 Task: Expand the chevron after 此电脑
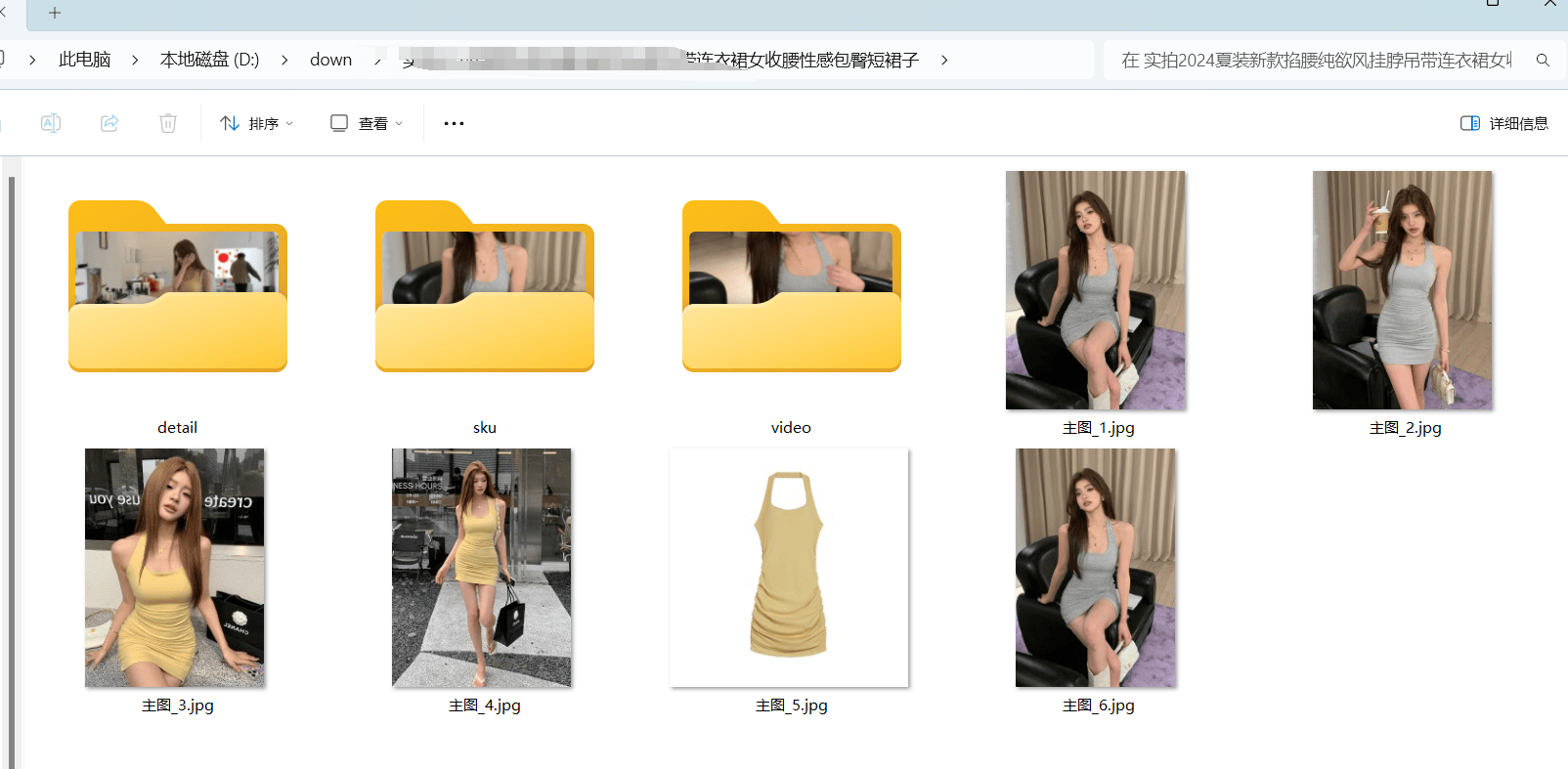point(135,60)
